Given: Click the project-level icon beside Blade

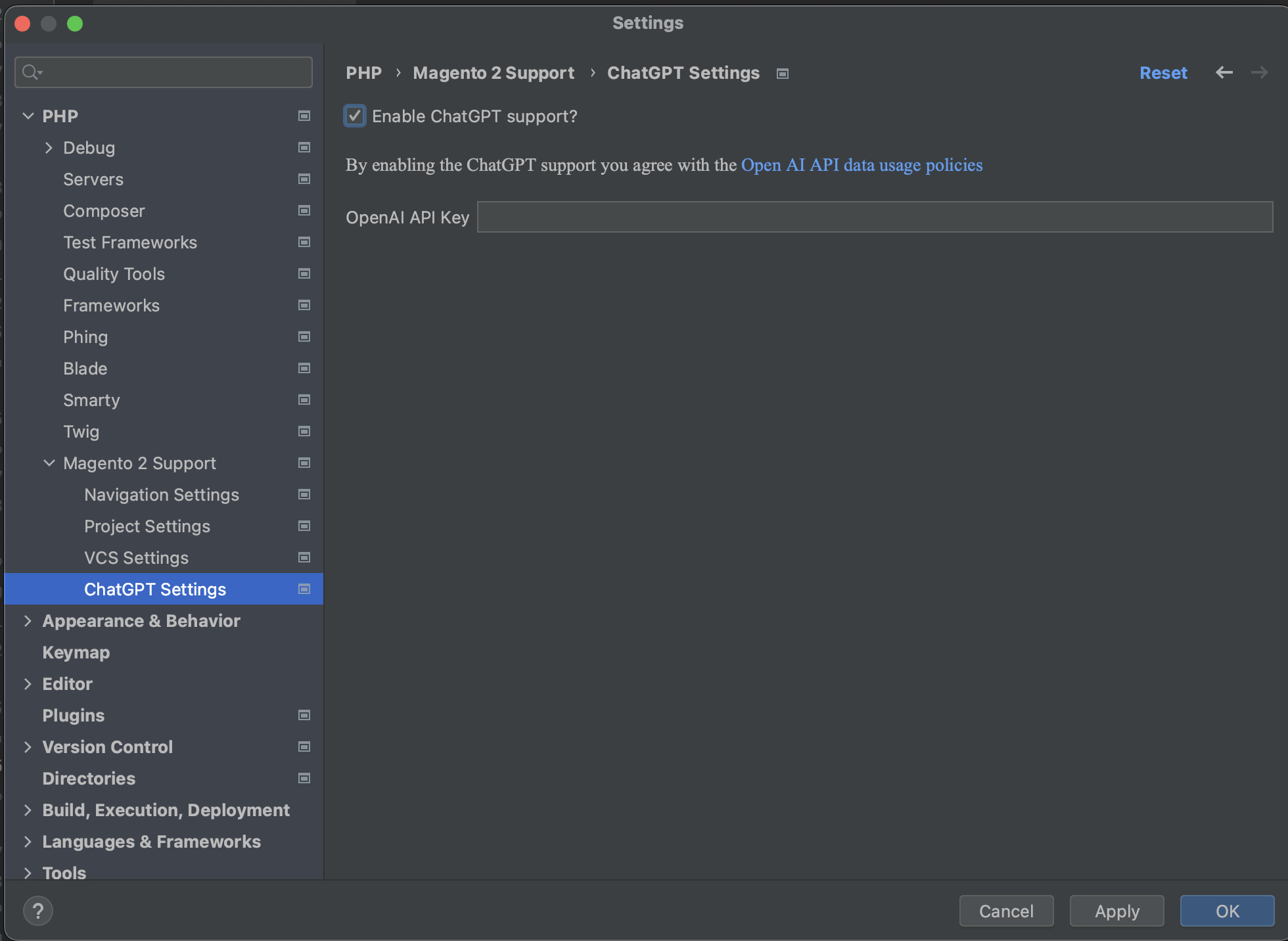Looking at the screenshot, I should tap(304, 368).
